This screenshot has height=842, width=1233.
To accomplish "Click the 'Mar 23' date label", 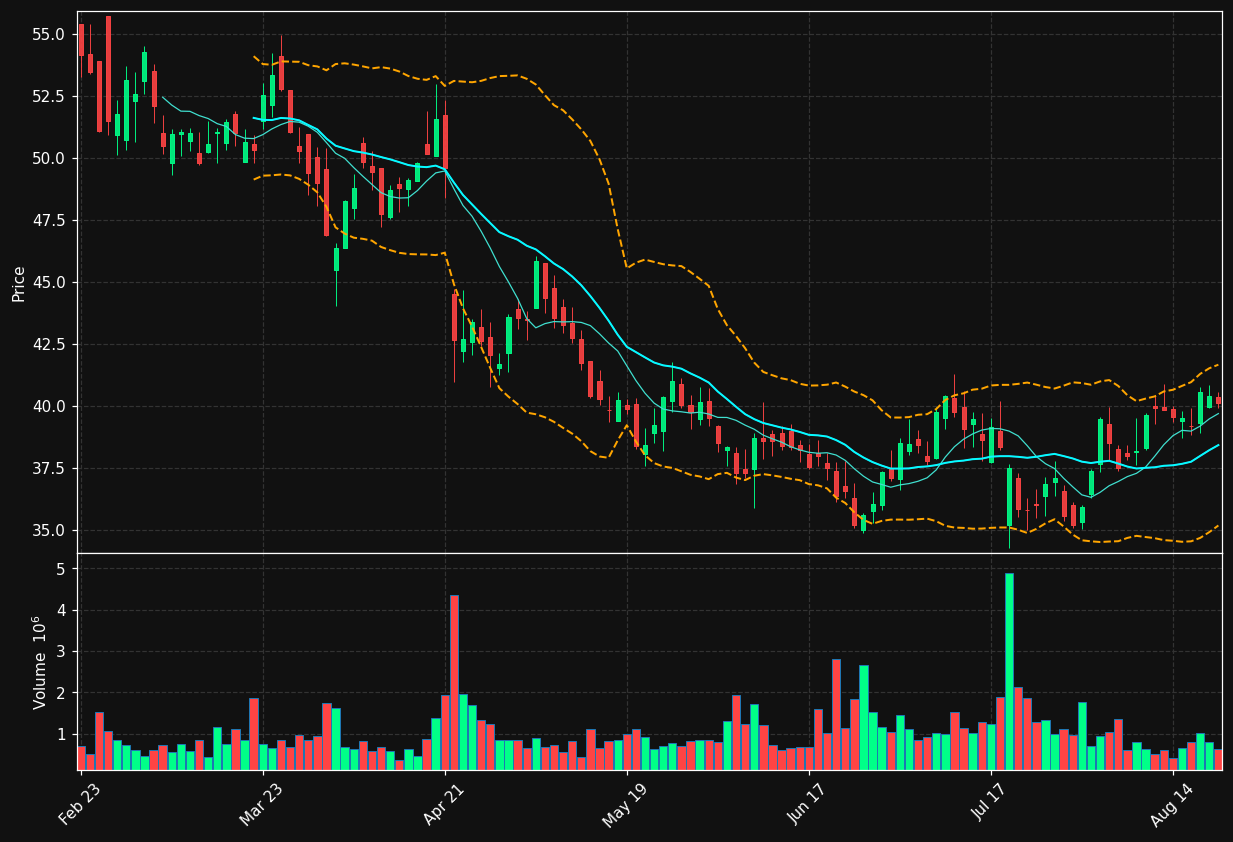I will 262,805.
